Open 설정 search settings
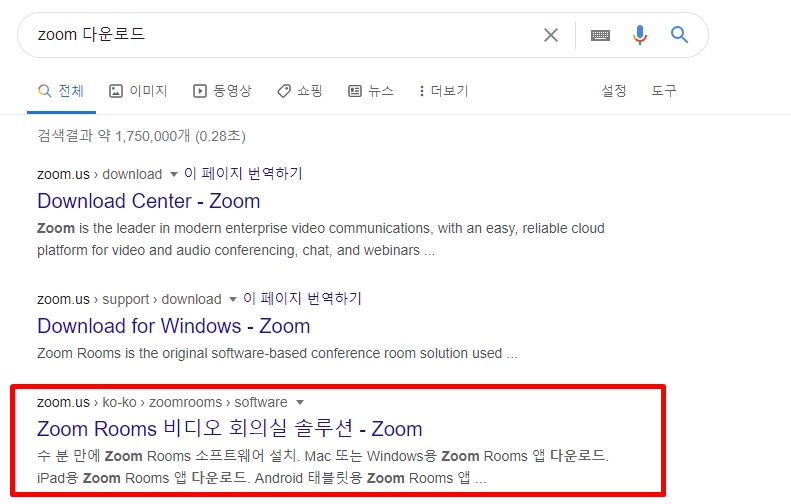 tap(614, 91)
